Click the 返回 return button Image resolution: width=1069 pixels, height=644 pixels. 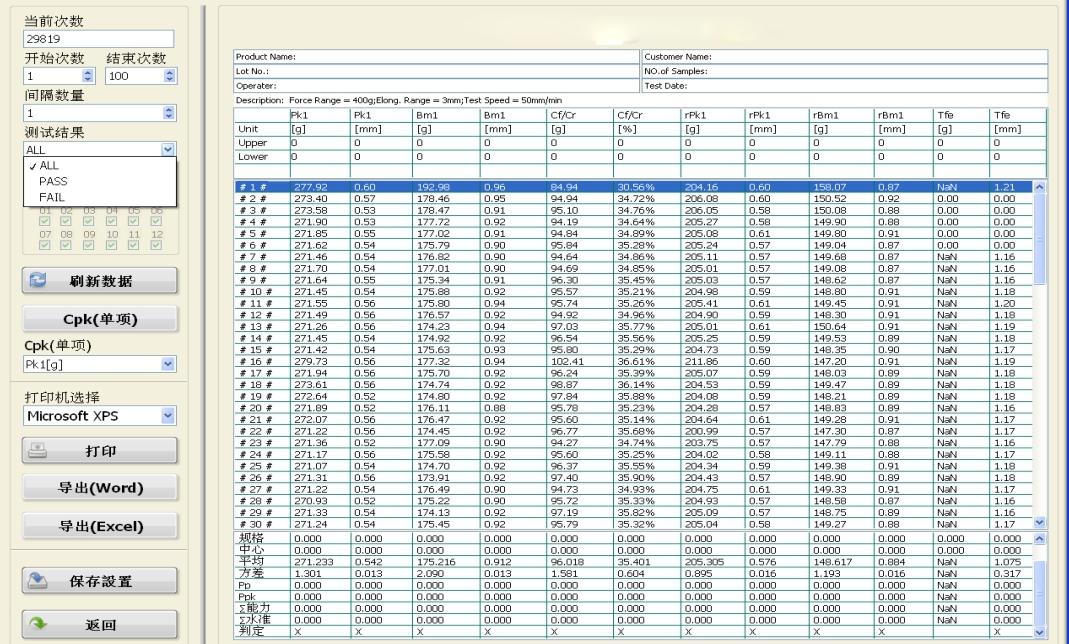100,625
